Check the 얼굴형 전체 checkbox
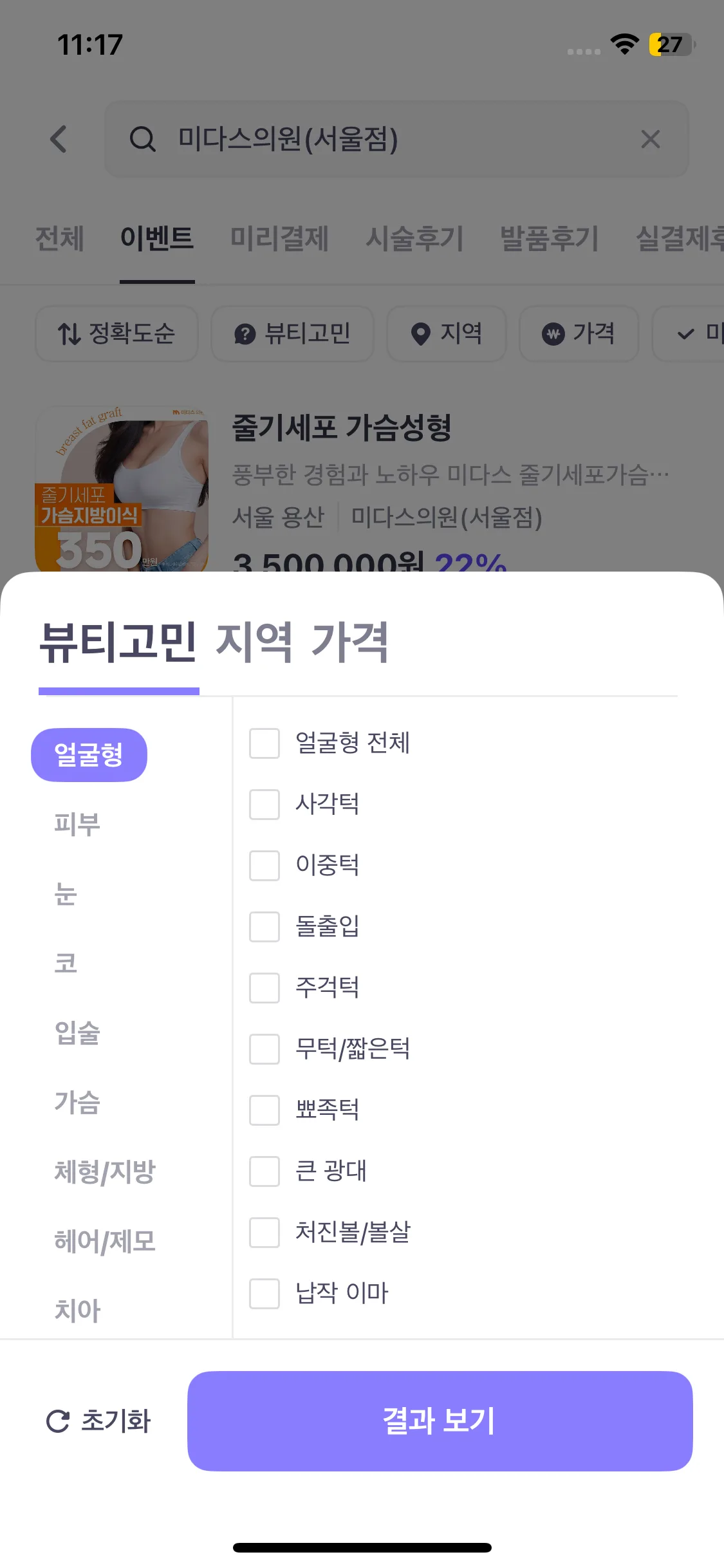This screenshot has width=724, height=1568. point(265,743)
